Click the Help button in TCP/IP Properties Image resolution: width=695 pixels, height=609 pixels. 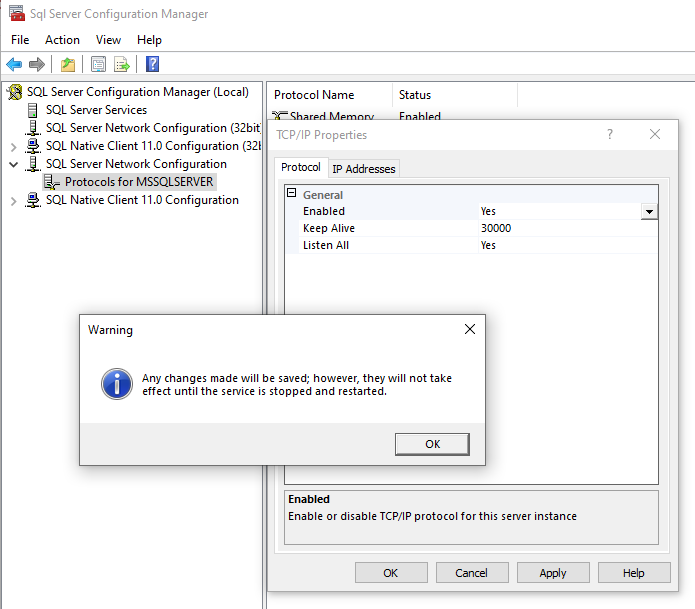click(x=634, y=573)
